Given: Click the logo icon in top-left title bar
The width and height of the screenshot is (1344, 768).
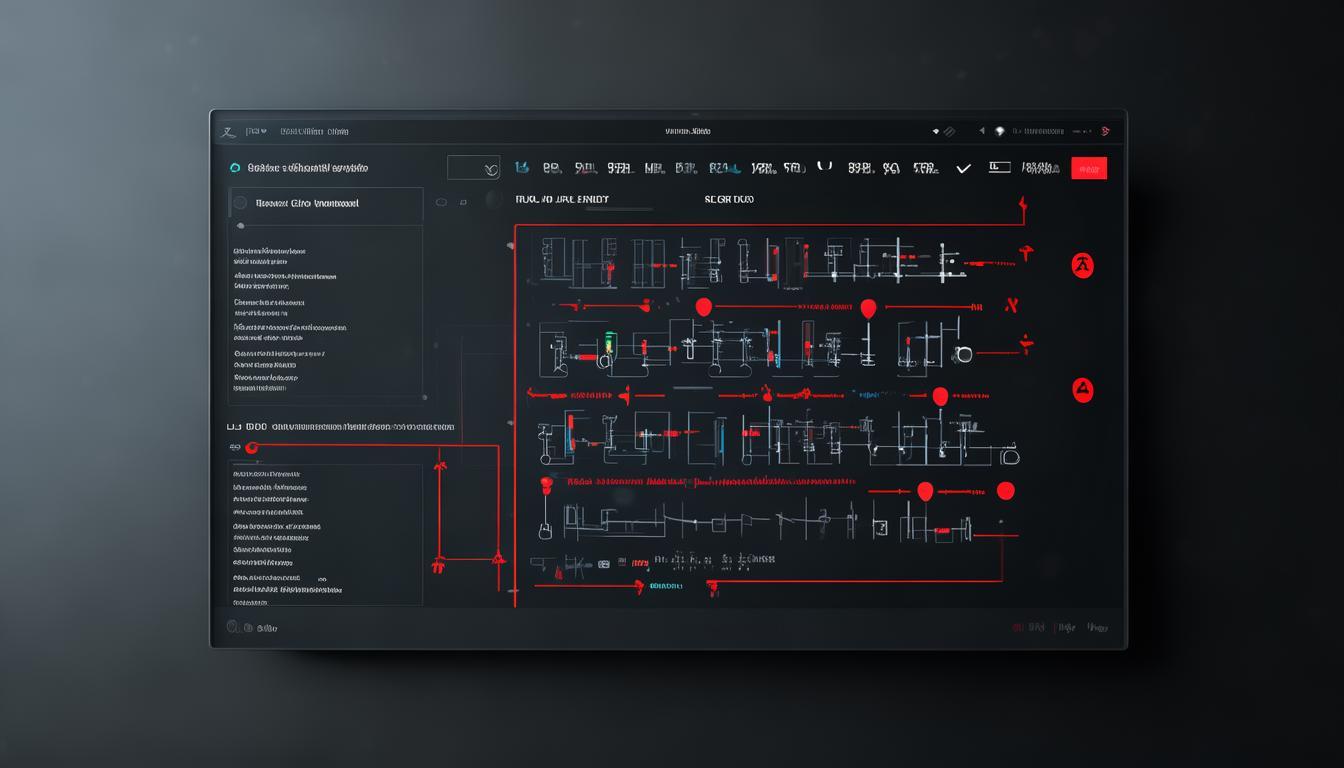Looking at the screenshot, I should [x=227, y=131].
